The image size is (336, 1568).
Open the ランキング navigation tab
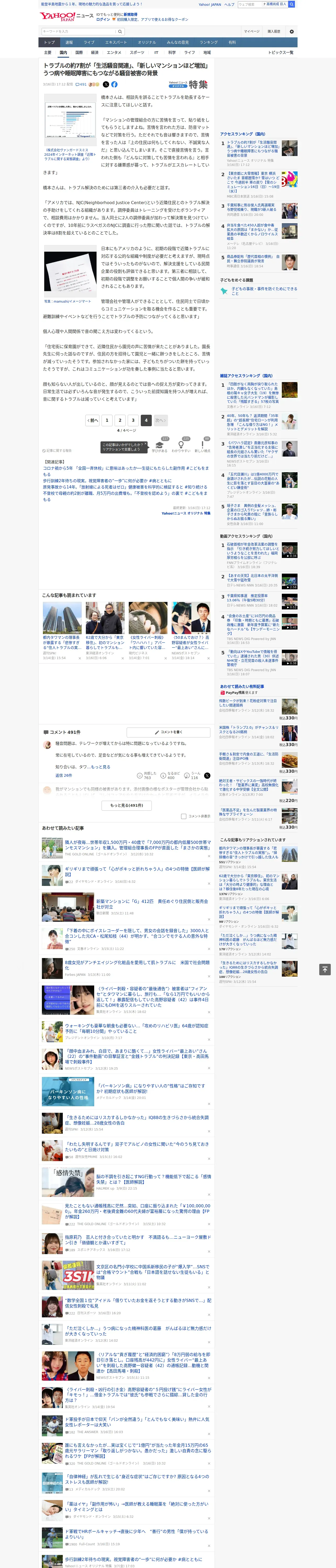[x=209, y=43]
